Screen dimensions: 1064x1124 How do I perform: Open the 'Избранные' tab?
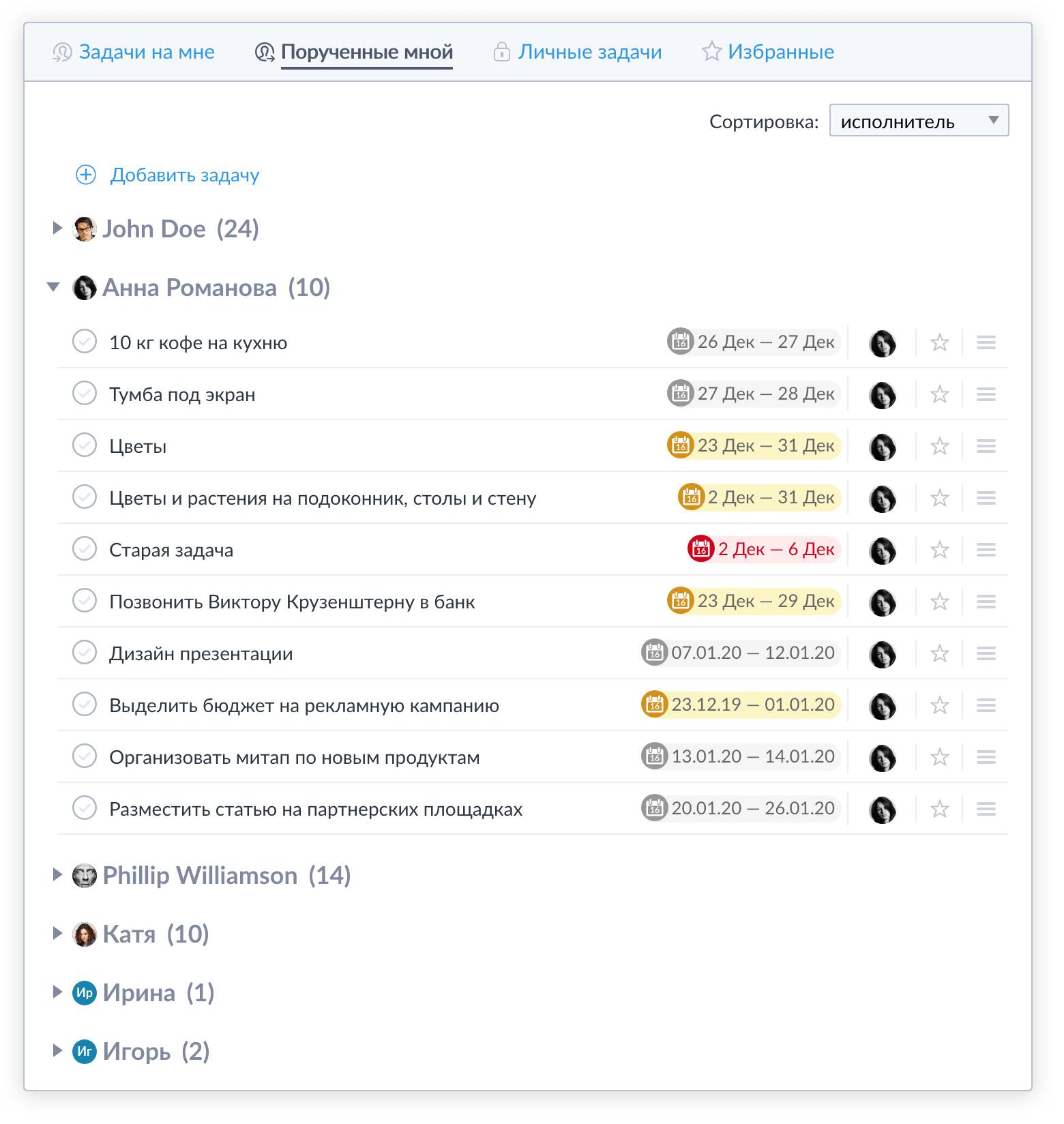click(x=780, y=52)
